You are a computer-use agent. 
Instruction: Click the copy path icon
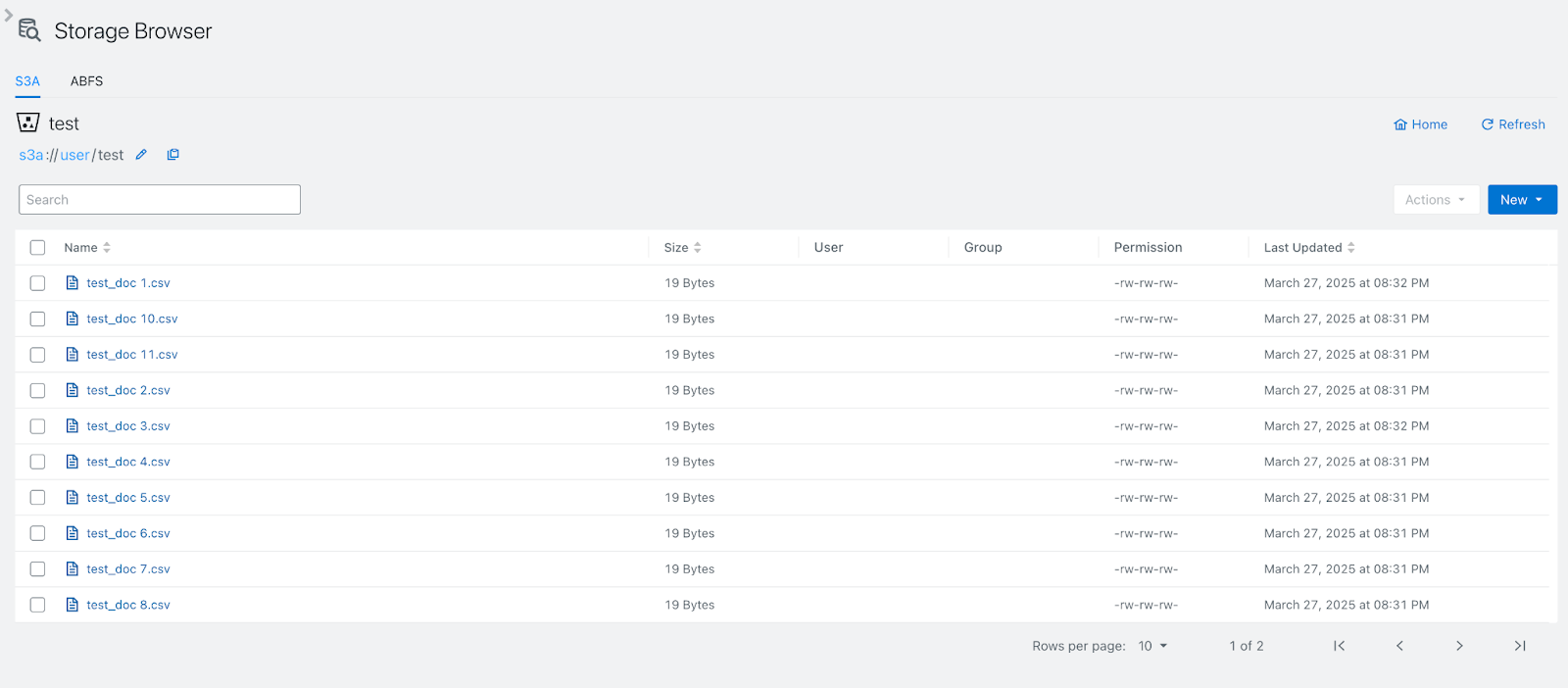pos(173,155)
